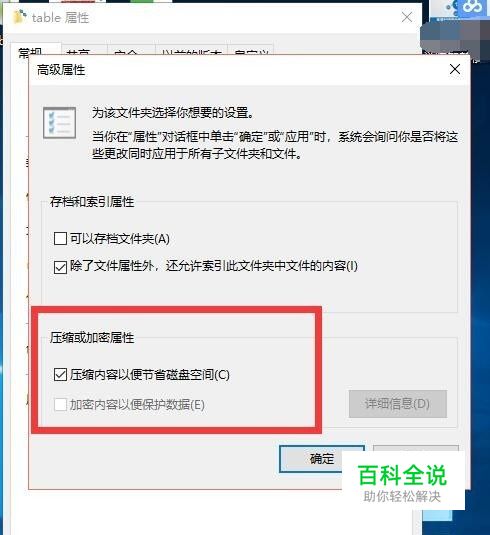Close the 高级属性 dialog
Viewport: 490px width, 535px height.
tap(455, 69)
